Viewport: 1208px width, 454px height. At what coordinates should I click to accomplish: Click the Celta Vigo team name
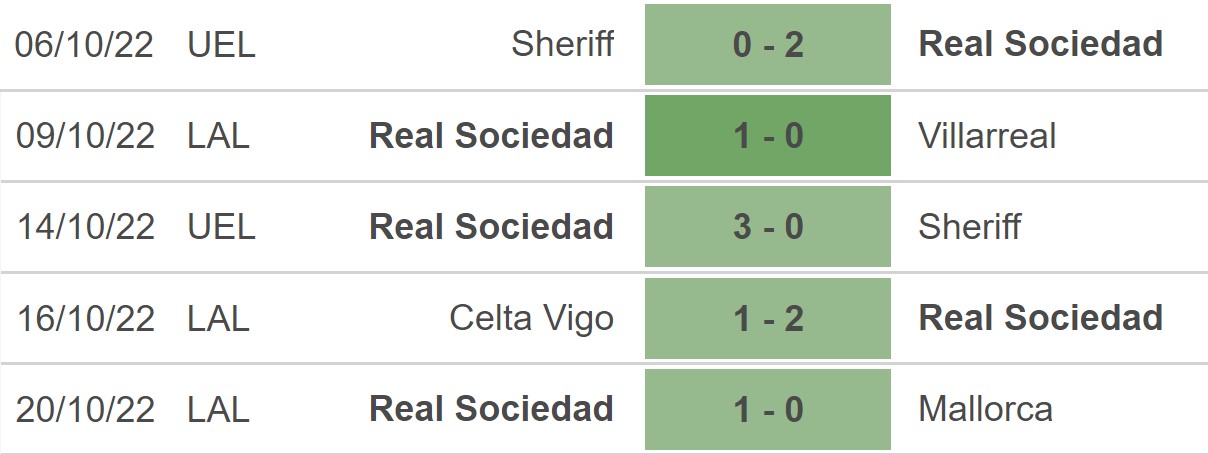(x=532, y=319)
